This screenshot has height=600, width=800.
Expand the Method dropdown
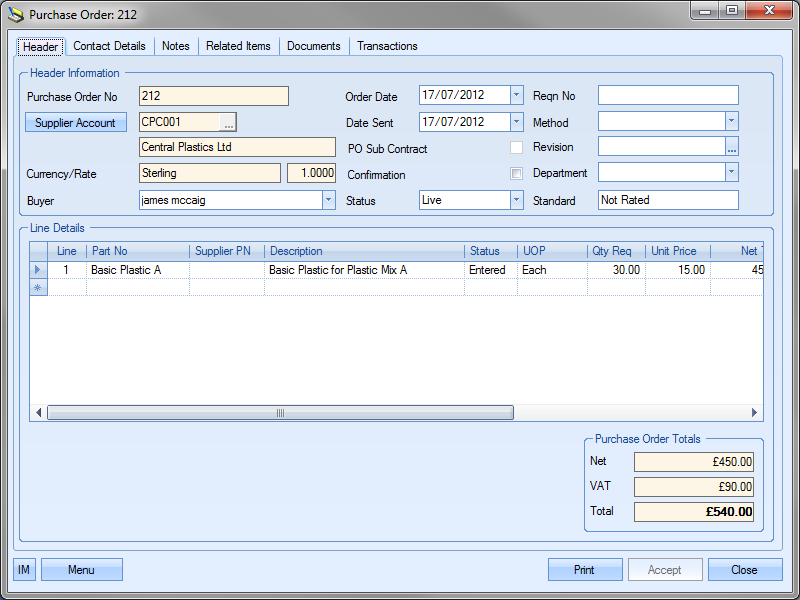coord(731,121)
